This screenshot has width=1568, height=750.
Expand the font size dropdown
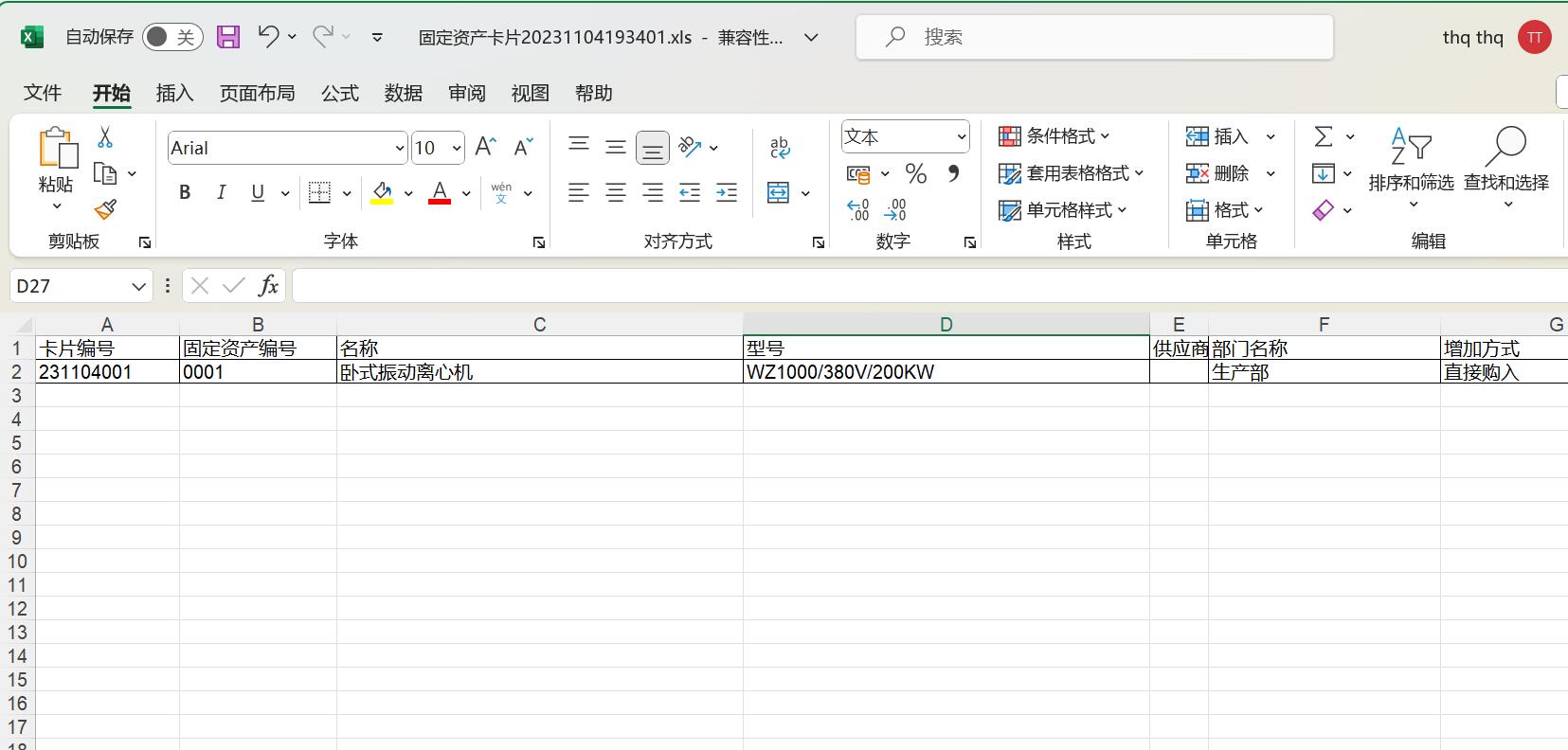point(457,149)
